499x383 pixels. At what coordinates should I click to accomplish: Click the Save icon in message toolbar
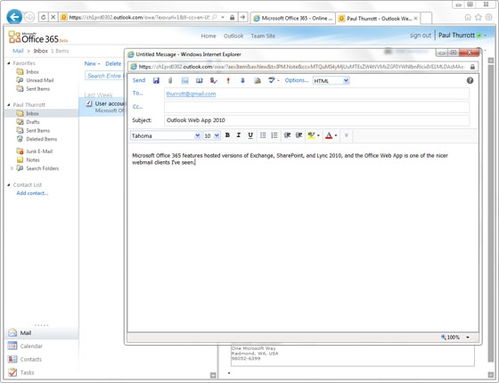tap(156, 80)
